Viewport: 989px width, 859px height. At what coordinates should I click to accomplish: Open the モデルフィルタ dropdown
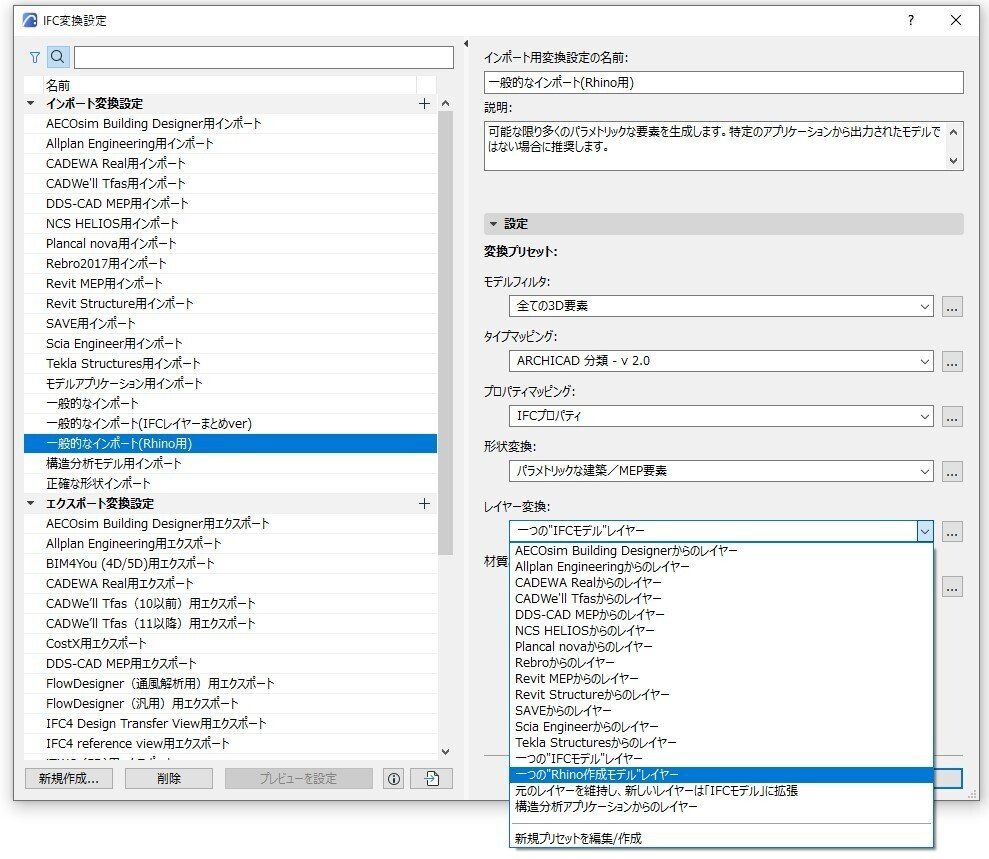pyautogui.click(x=721, y=307)
